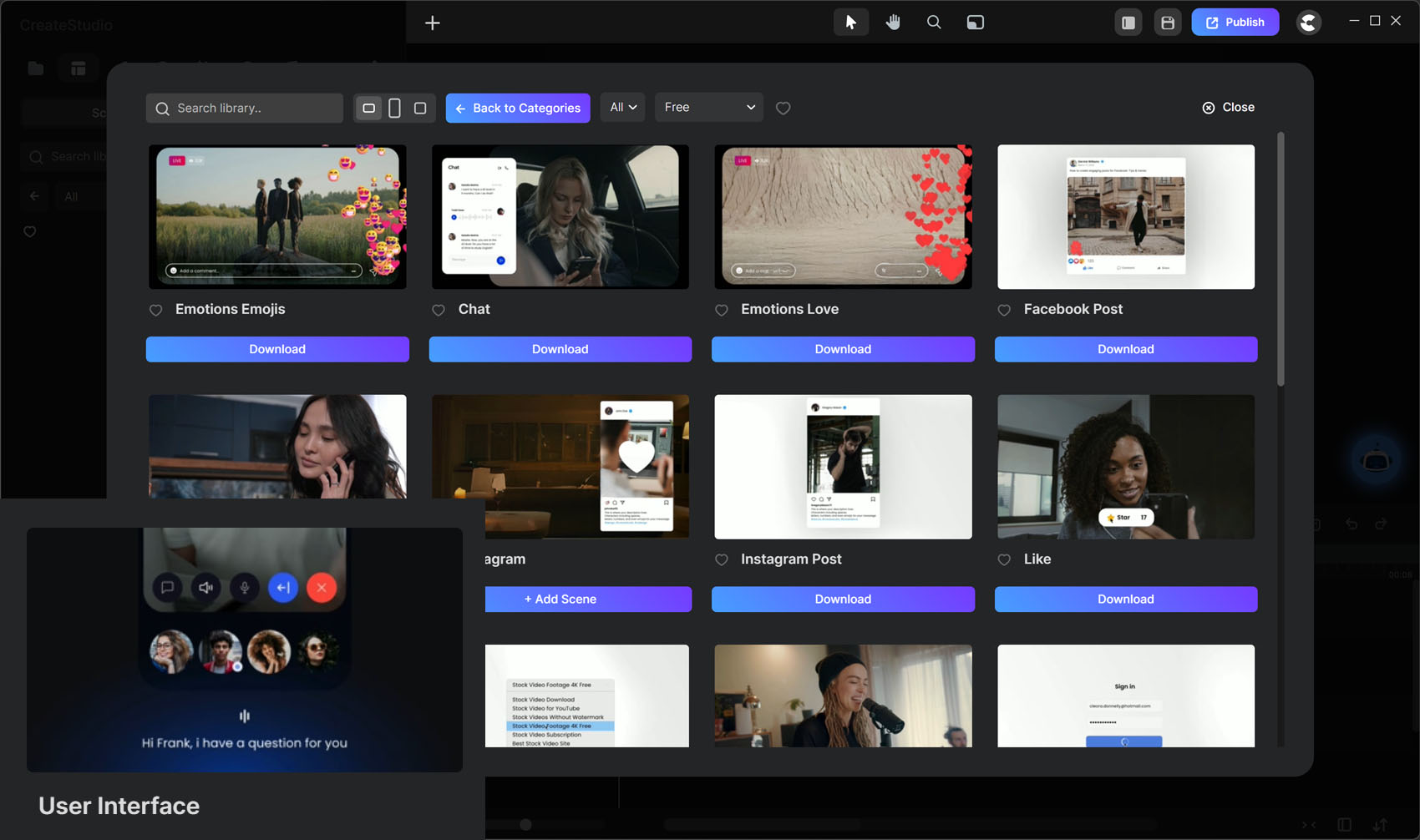Open the user account avatar

coord(1308,23)
